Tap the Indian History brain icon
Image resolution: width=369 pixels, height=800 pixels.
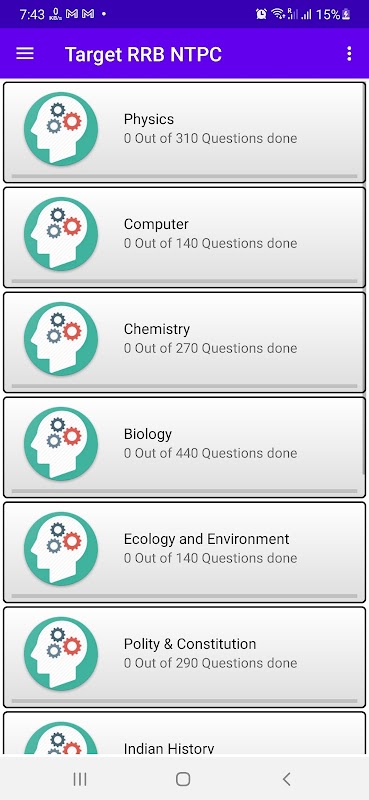pos(61,737)
